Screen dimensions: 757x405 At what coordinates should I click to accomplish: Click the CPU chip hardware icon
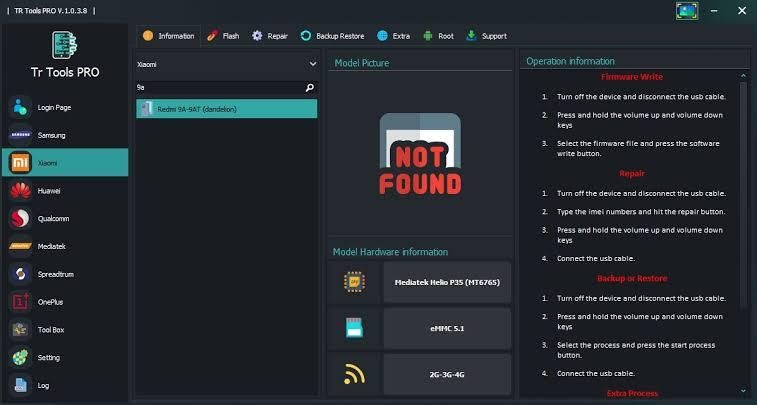(x=354, y=282)
